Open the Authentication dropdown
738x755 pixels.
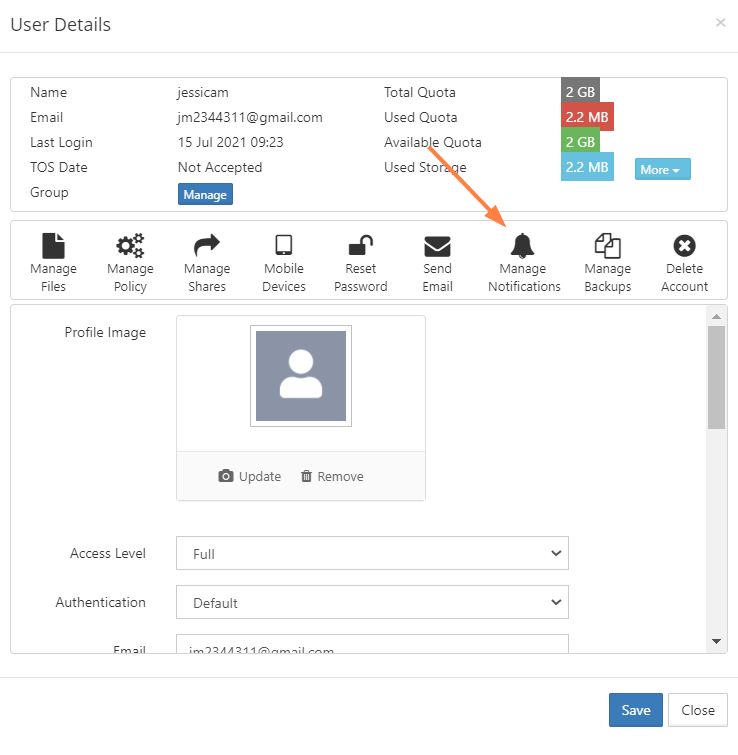point(372,603)
